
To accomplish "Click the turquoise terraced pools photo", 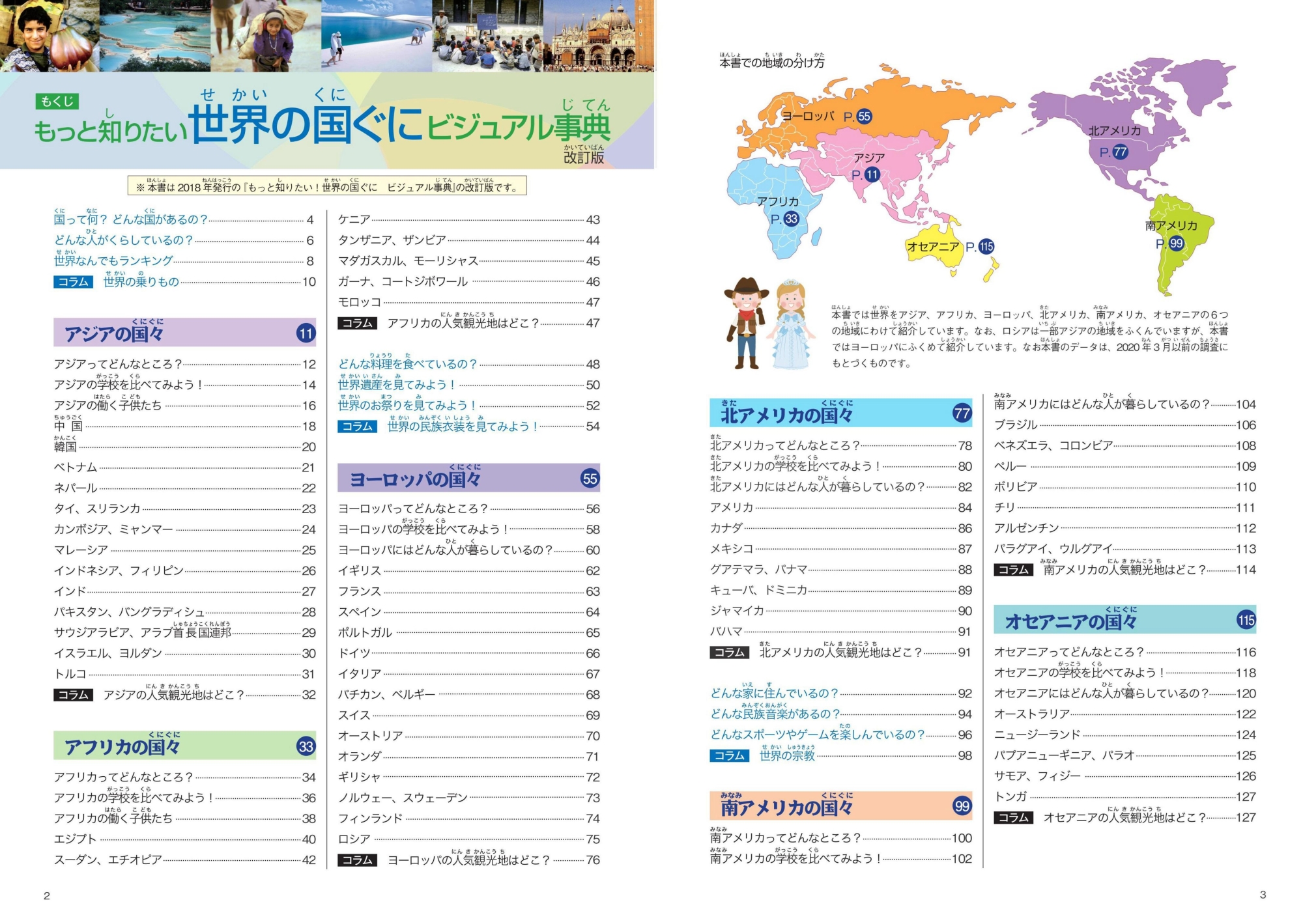I will pyautogui.click(x=155, y=36).
